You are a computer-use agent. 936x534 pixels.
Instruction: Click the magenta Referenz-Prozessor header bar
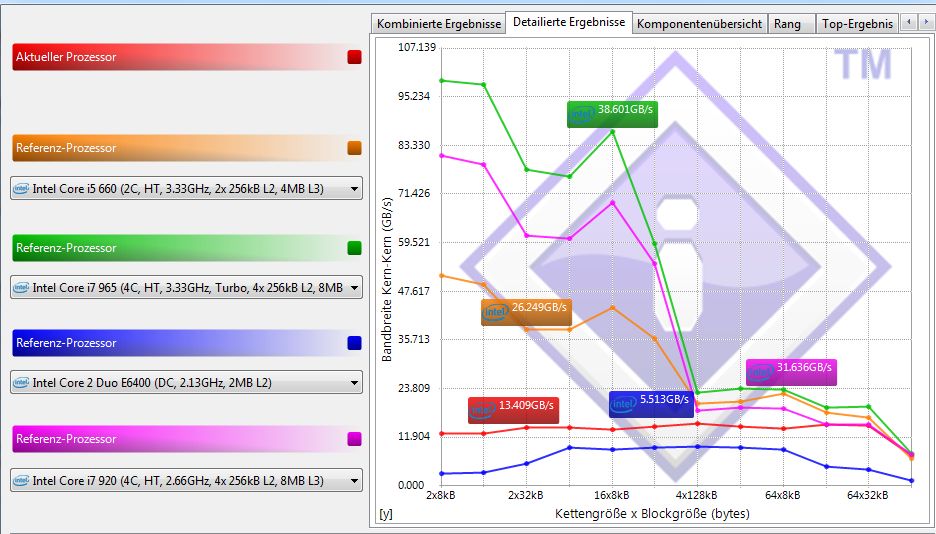click(x=187, y=439)
